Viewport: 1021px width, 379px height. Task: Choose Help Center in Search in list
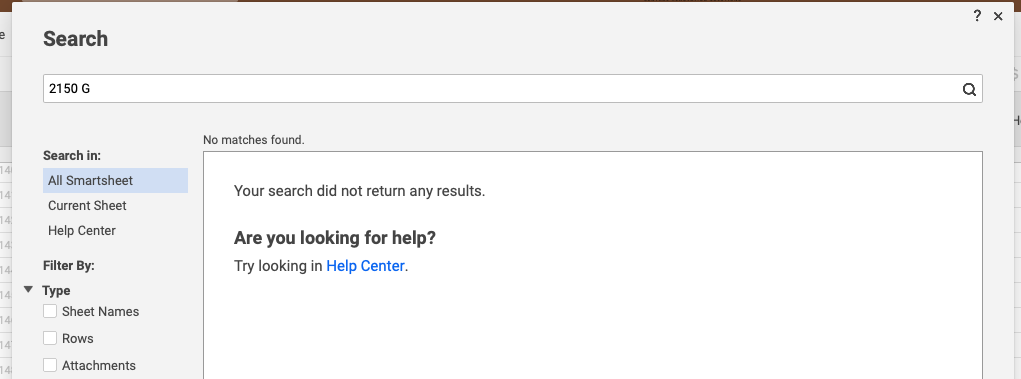[x=115, y=231]
